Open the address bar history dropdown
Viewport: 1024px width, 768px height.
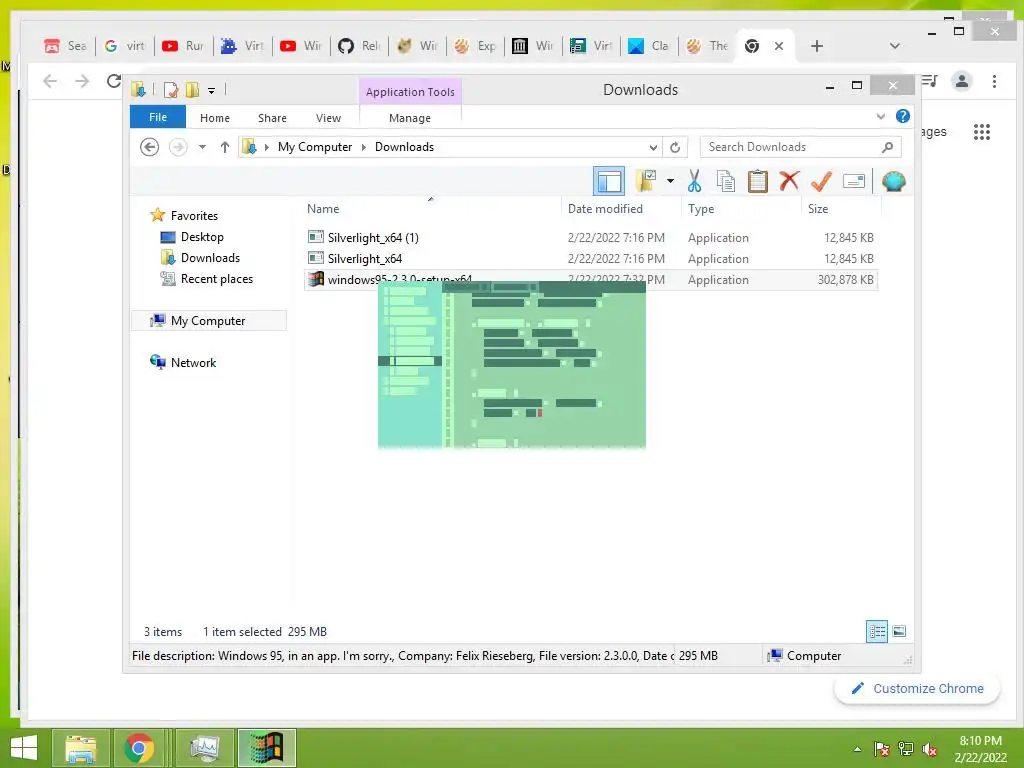653,147
